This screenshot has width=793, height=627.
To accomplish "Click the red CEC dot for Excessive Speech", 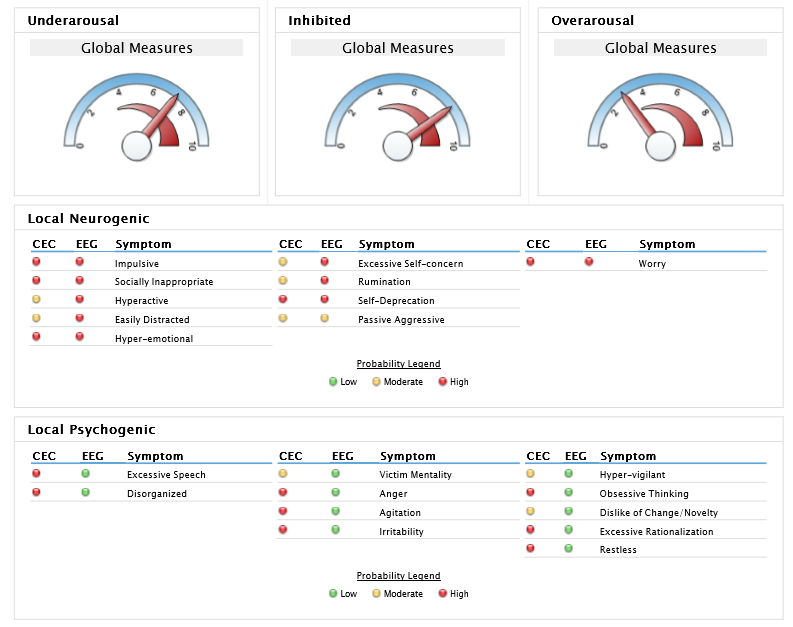I will click(x=36, y=473).
